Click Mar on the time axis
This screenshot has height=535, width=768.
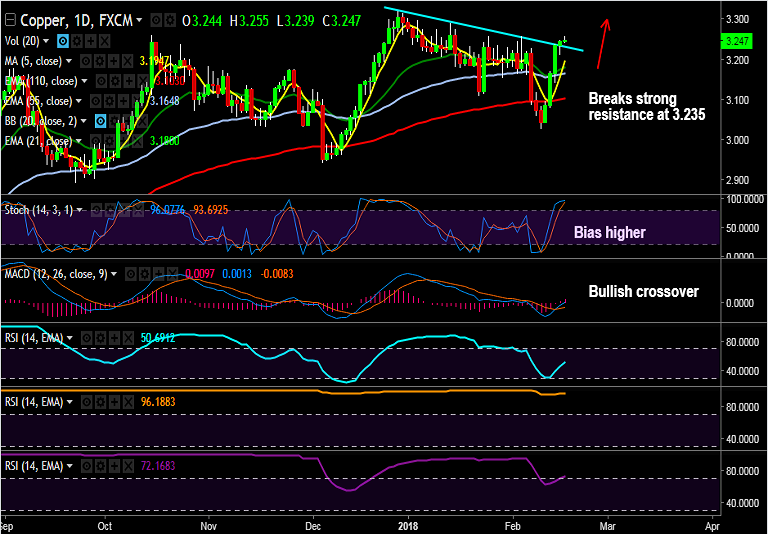[608, 526]
